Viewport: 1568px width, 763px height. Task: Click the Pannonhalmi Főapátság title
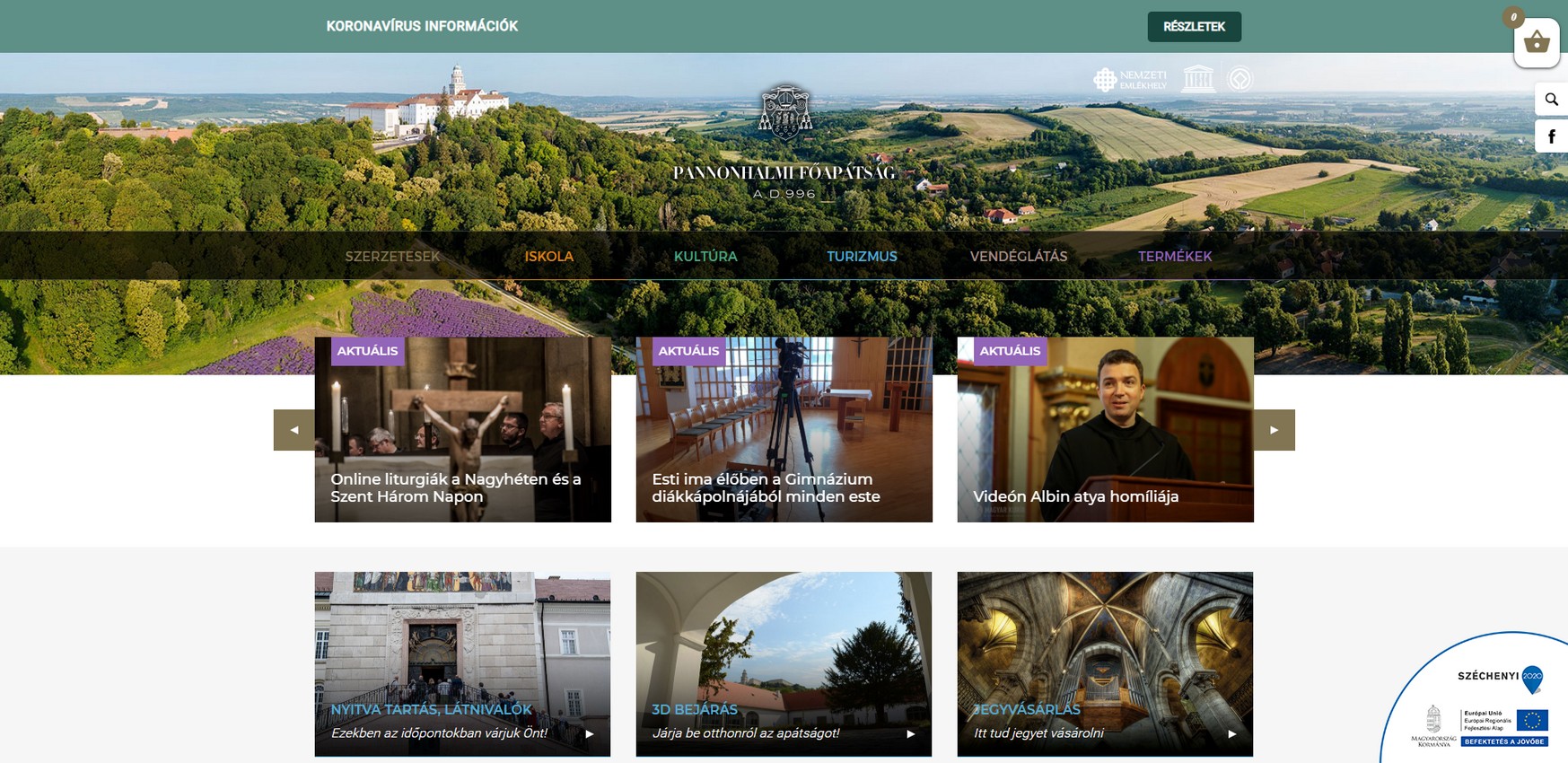784,172
